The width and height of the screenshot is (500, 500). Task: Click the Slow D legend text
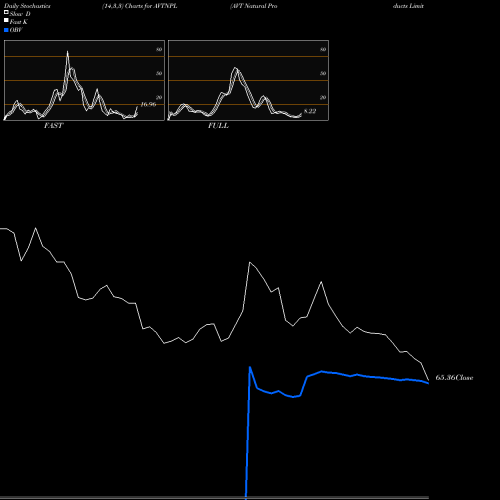[20, 14]
